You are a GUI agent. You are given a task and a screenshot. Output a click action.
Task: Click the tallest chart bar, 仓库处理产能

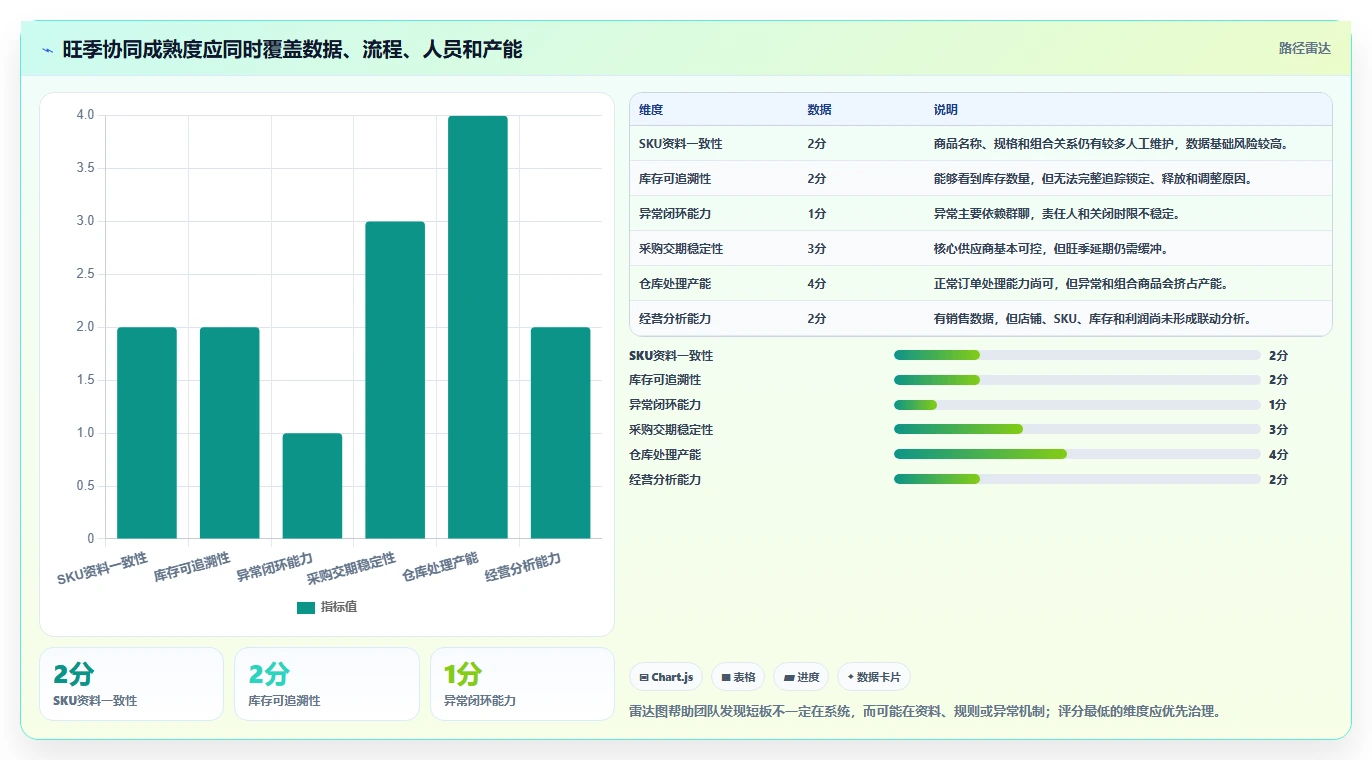(478, 327)
